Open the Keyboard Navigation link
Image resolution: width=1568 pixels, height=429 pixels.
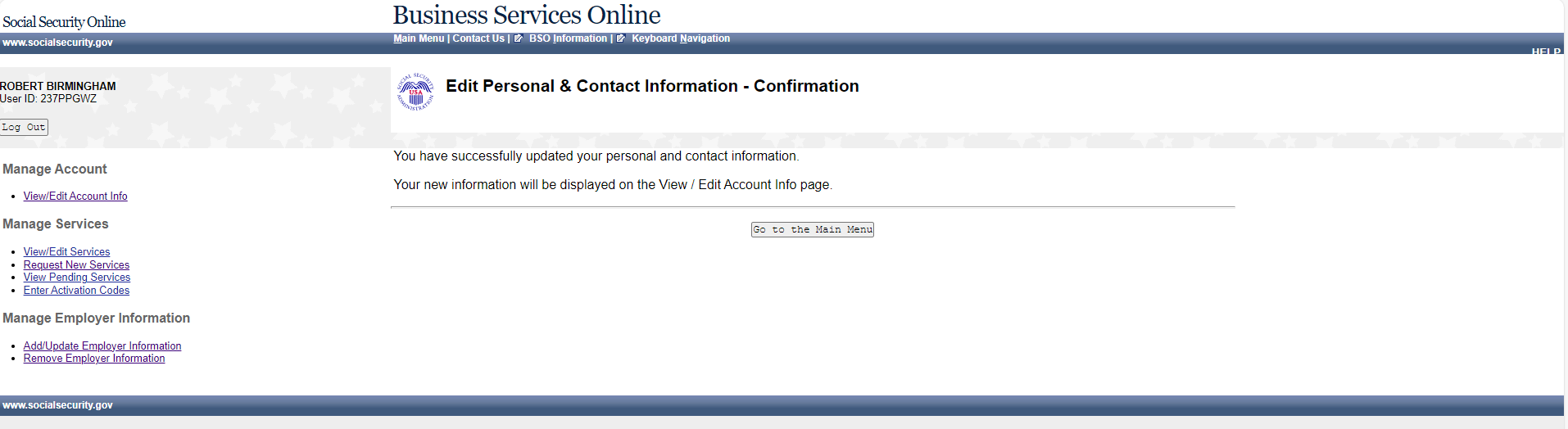[x=680, y=38]
